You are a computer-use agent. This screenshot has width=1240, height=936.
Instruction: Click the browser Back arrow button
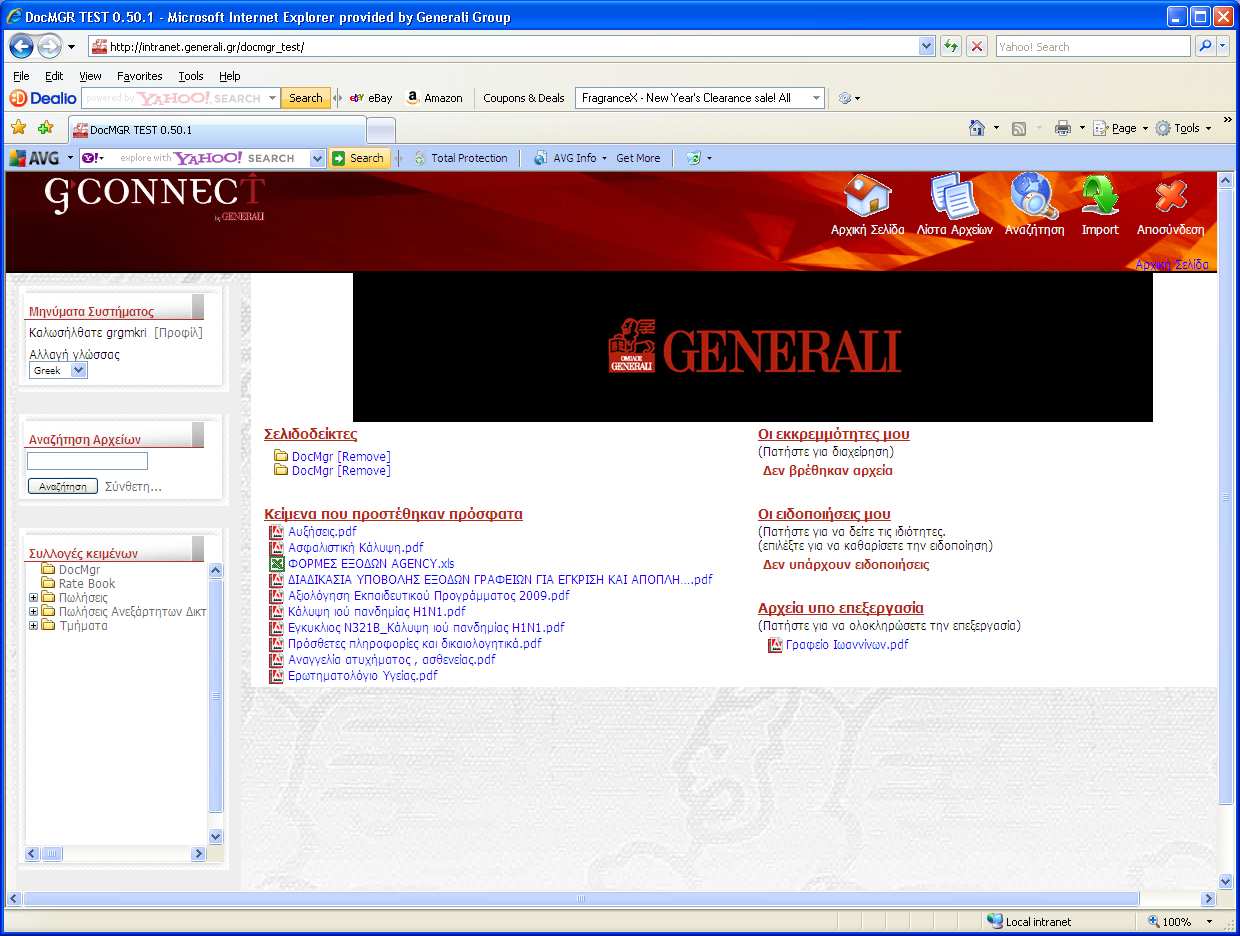pos(22,46)
